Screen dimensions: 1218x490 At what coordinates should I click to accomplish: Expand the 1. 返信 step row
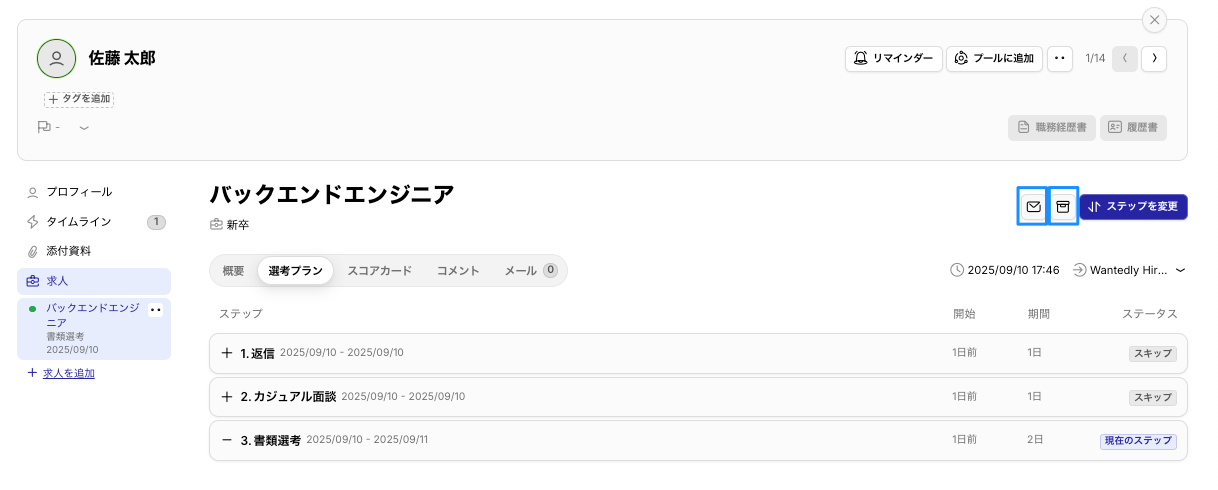click(x=227, y=353)
